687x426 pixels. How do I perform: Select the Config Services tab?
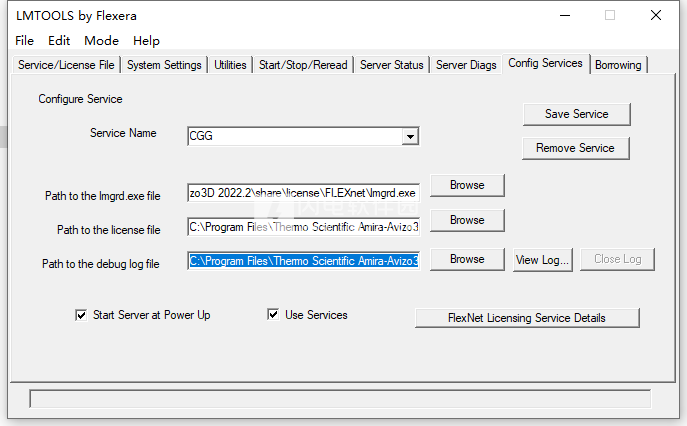(x=545, y=63)
